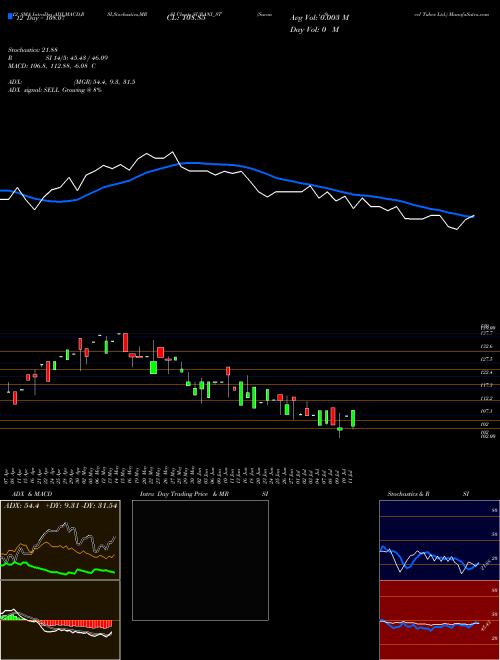The image size is (500, 660).
Task: Open the ADX indicator chart panel
Action: [60, 540]
